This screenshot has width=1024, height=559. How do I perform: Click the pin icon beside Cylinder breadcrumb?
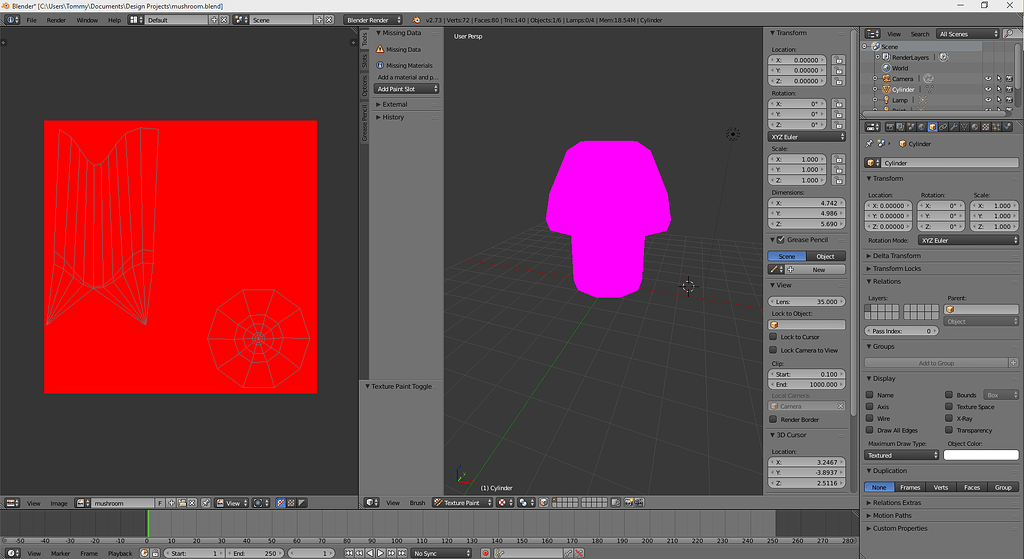[869, 144]
